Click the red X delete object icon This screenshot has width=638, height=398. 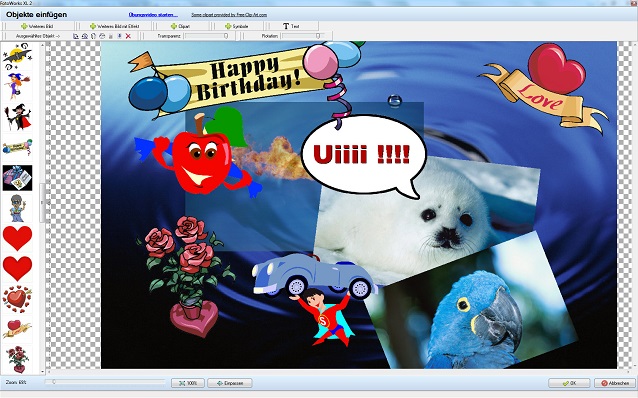click(x=128, y=36)
